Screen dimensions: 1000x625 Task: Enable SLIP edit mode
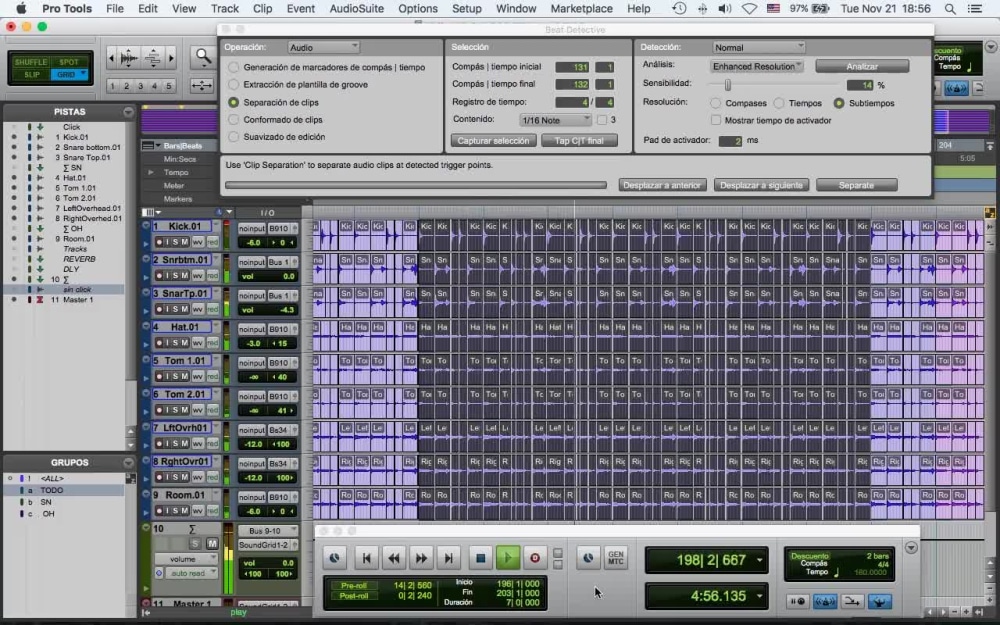click(31, 75)
